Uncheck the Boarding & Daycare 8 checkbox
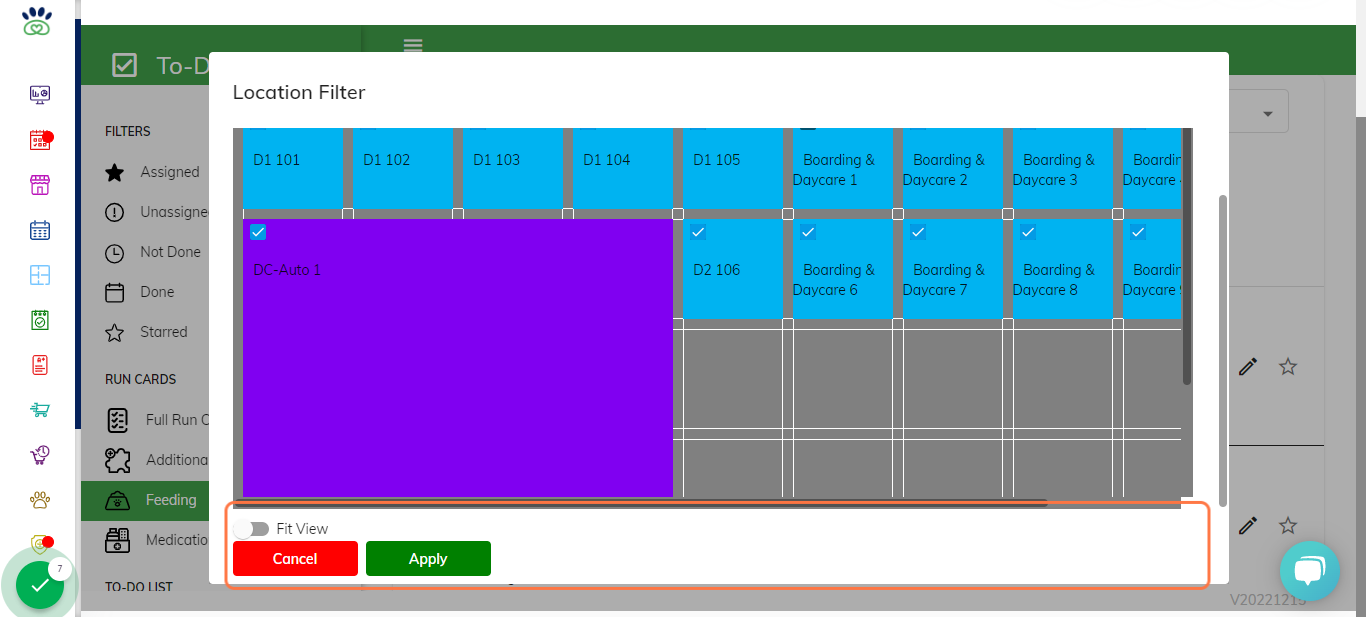This screenshot has width=1366, height=617. click(1028, 232)
